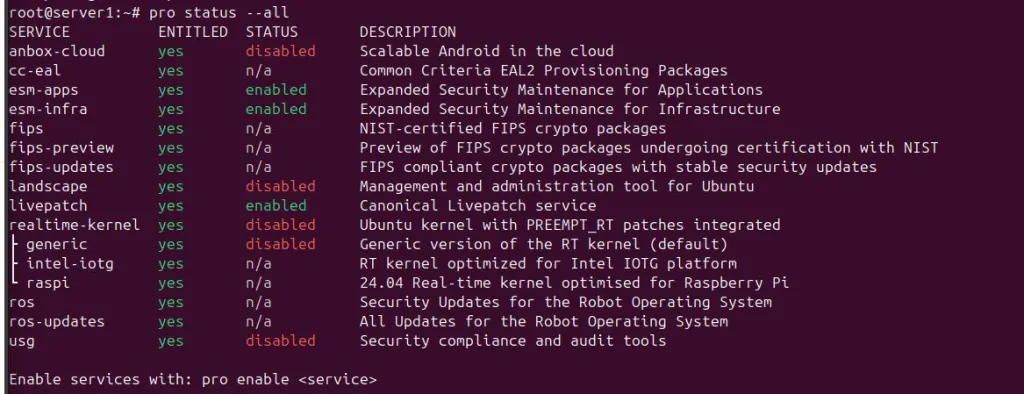Click the 'pro enable <service>' hint text
This screenshot has height=394, width=1024.
289,380
